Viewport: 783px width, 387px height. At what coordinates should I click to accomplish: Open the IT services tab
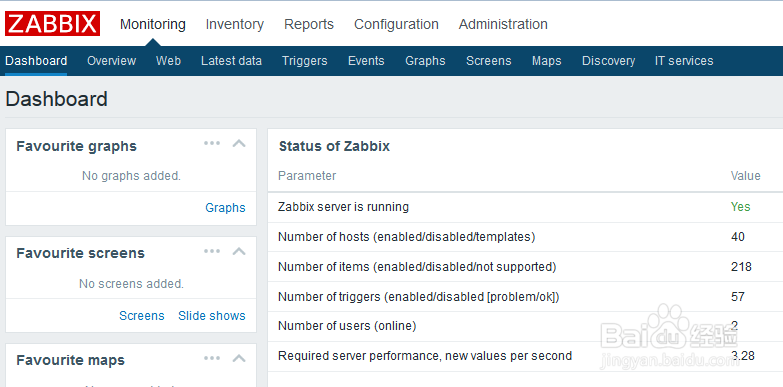pos(684,61)
